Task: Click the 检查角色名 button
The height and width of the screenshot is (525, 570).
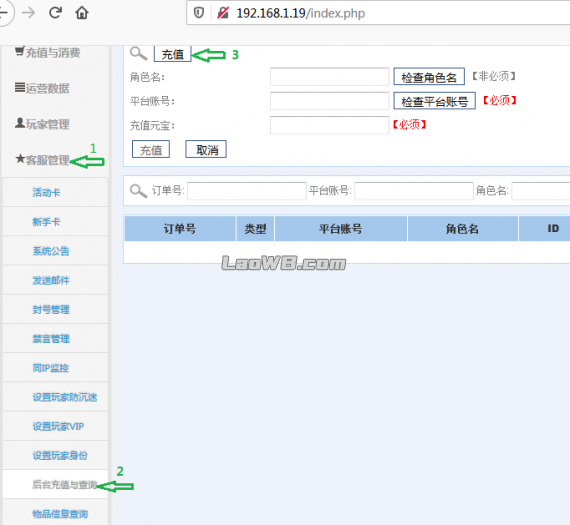Action: (429, 77)
